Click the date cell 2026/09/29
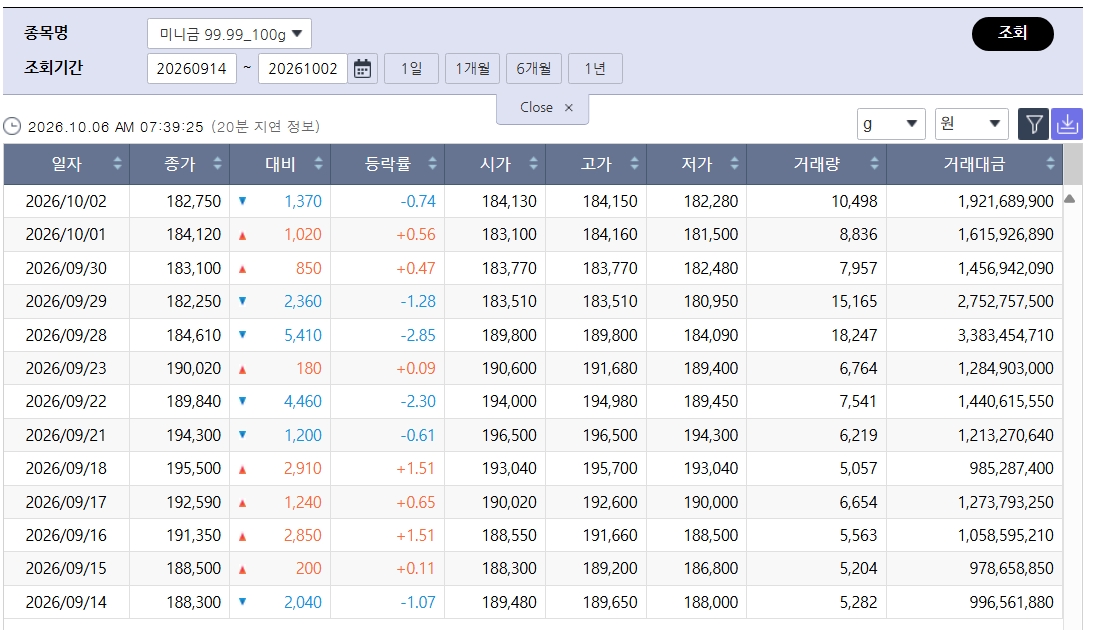1107x630 pixels. coord(66,302)
